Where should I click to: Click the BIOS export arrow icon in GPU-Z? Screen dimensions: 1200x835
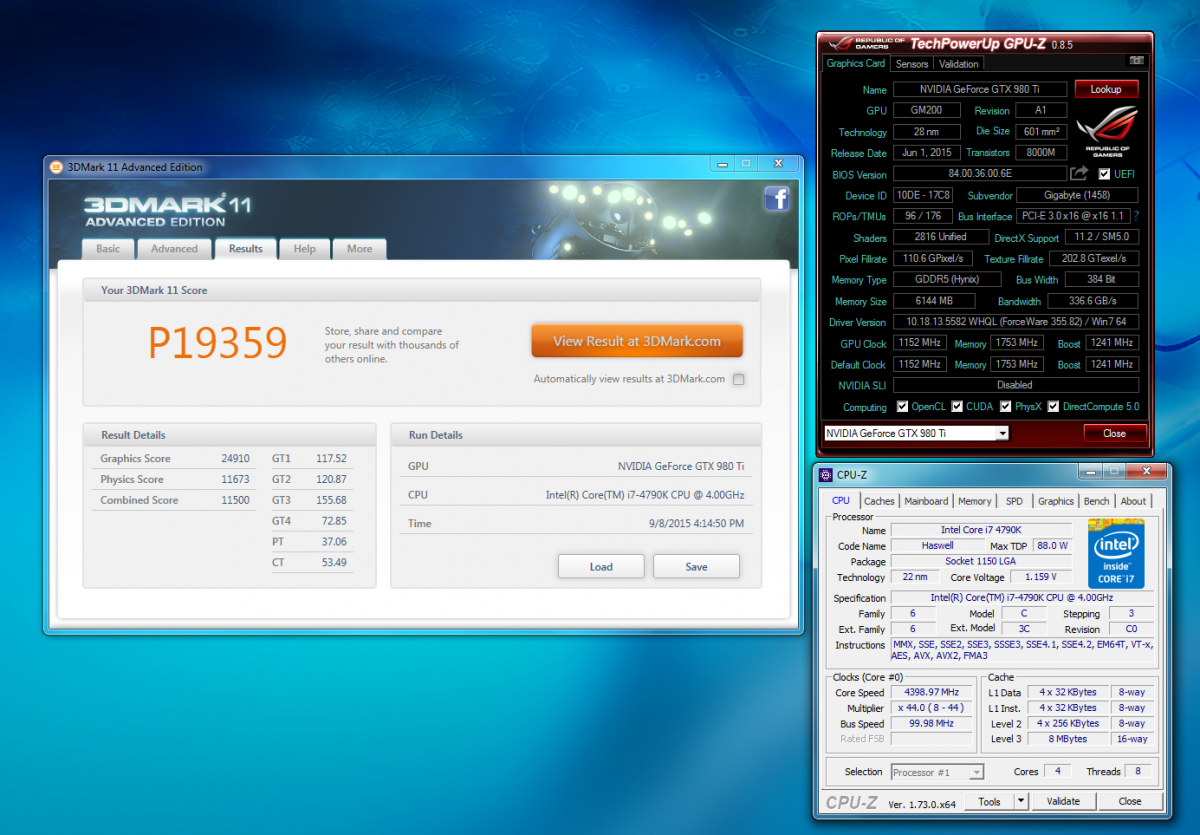1078,173
